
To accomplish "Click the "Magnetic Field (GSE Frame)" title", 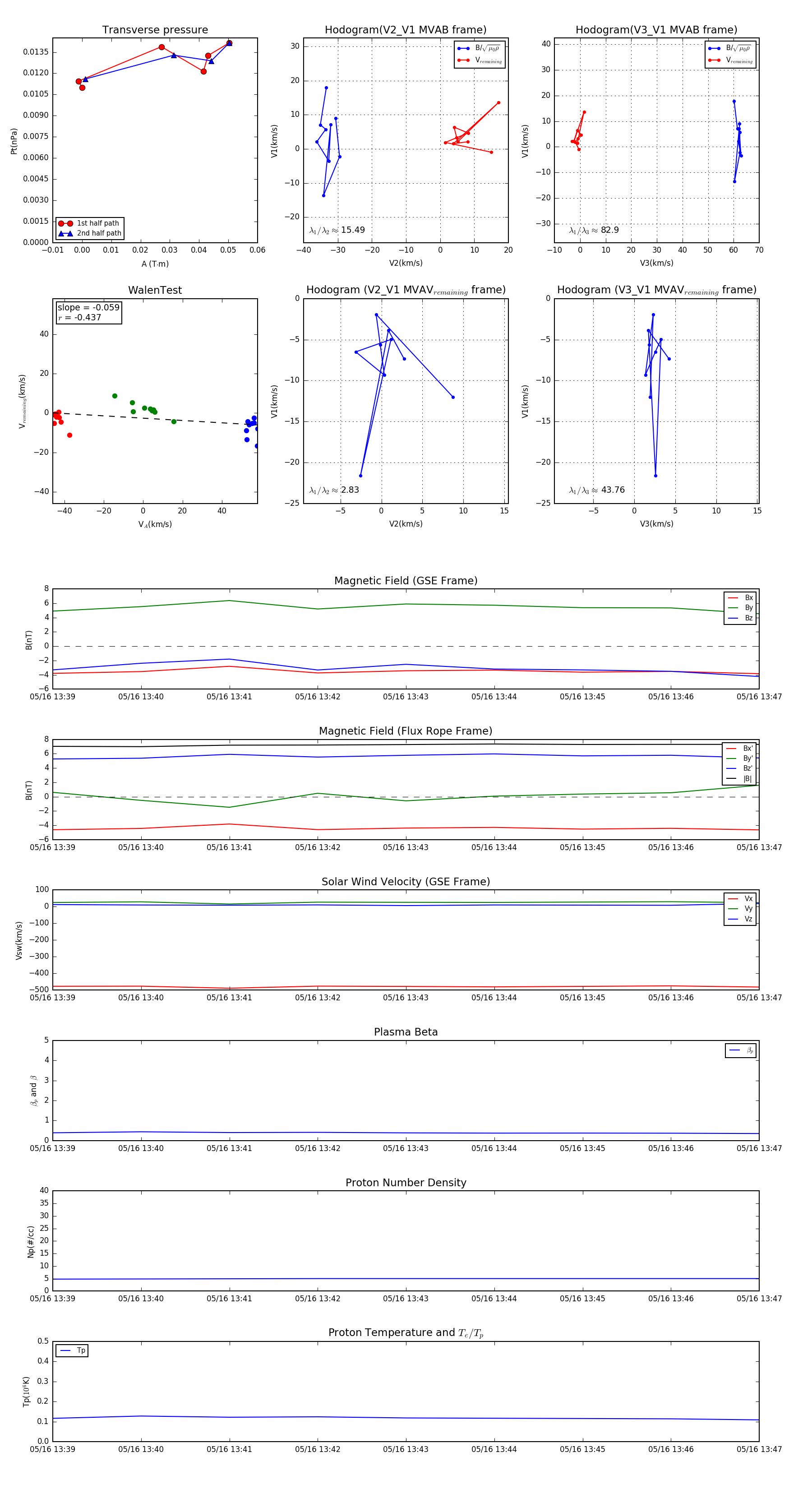I will pos(406,581).
